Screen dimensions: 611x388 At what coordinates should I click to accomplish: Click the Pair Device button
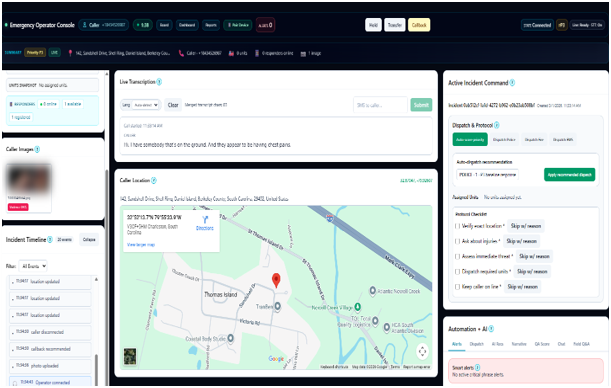[x=238, y=25]
